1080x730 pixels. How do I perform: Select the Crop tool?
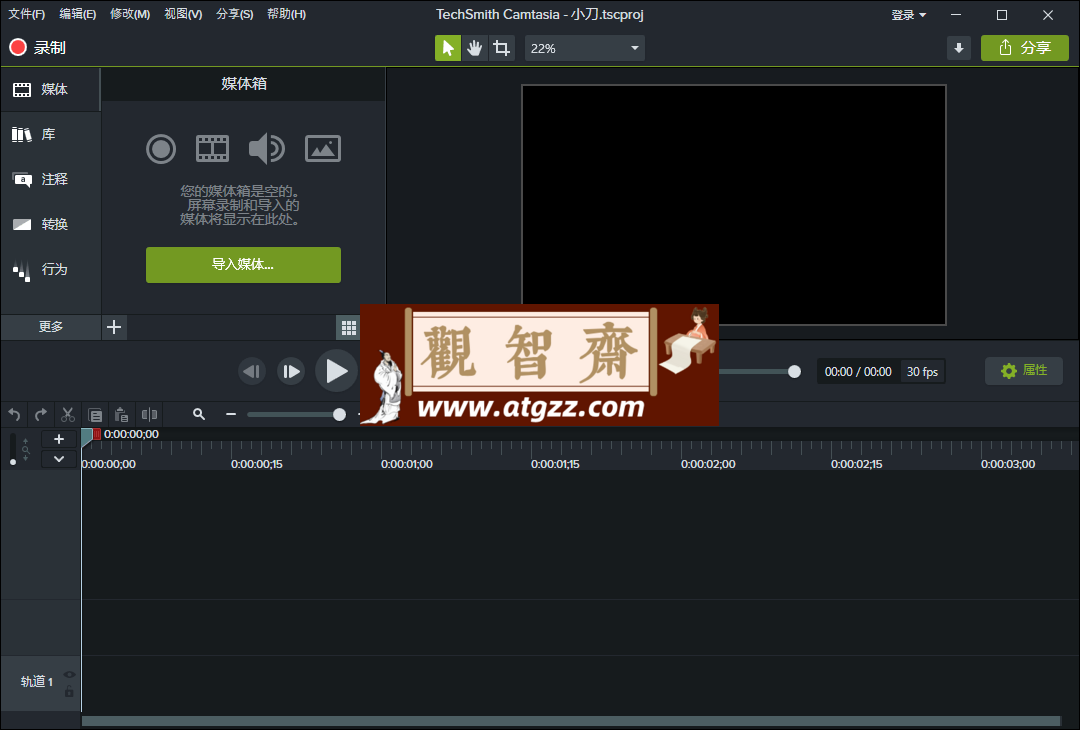click(x=501, y=48)
